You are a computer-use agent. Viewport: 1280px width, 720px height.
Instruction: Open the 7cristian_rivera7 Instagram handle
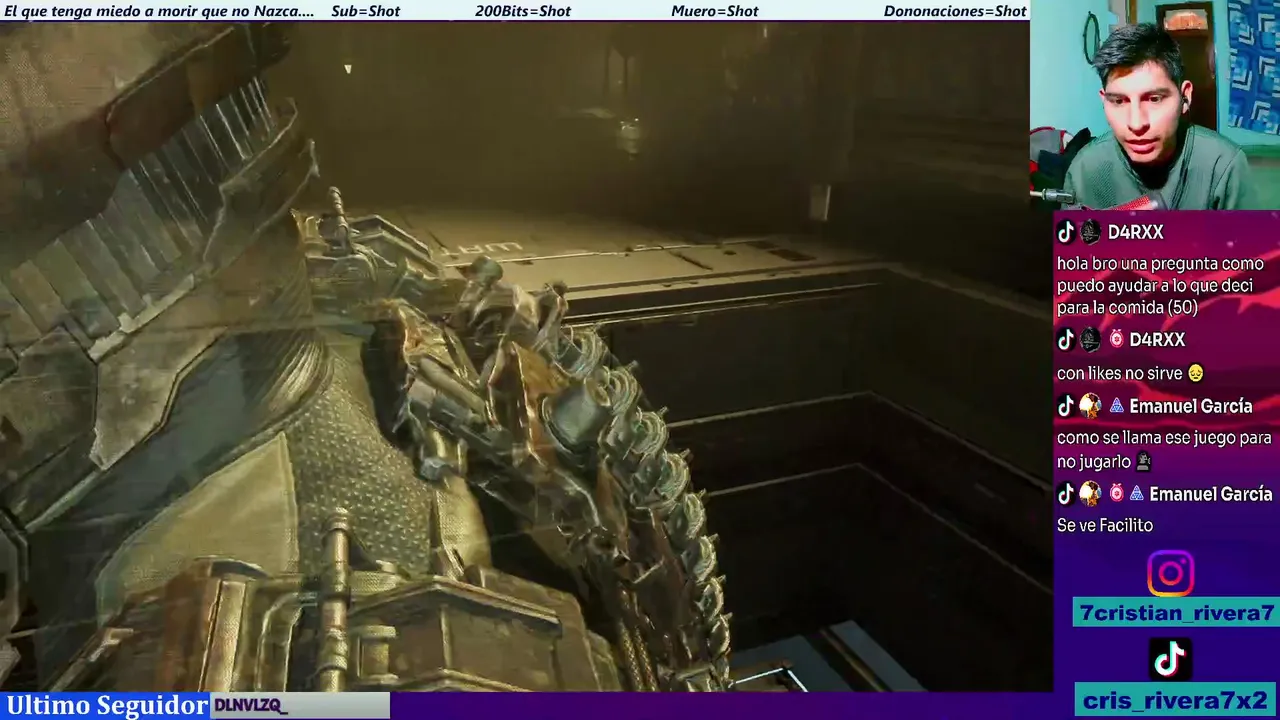point(1176,613)
